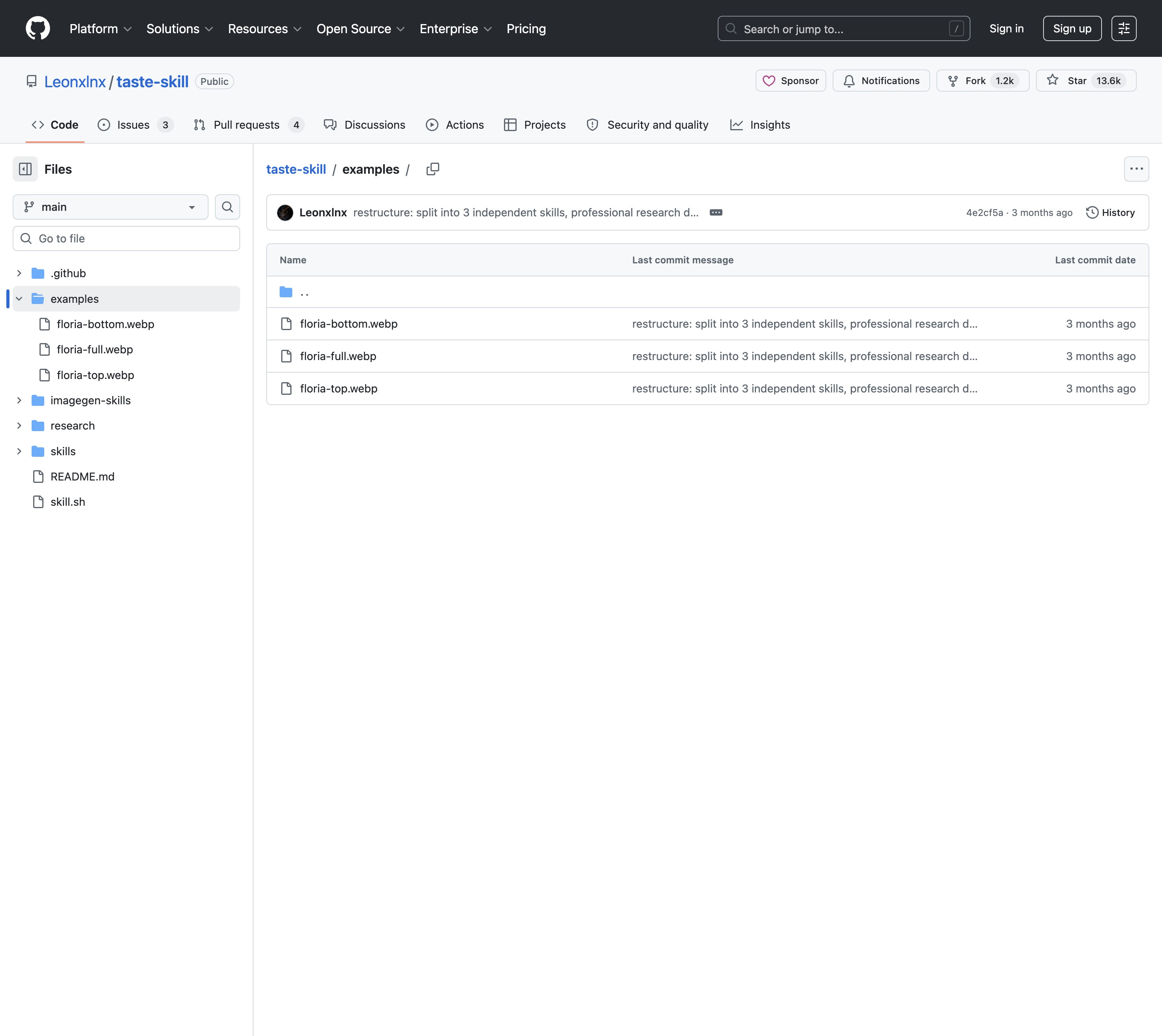The width and height of the screenshot is (1162, 1036).
Task: Click file icon beside floria-full.webp in table
Action: click(286, 357)
